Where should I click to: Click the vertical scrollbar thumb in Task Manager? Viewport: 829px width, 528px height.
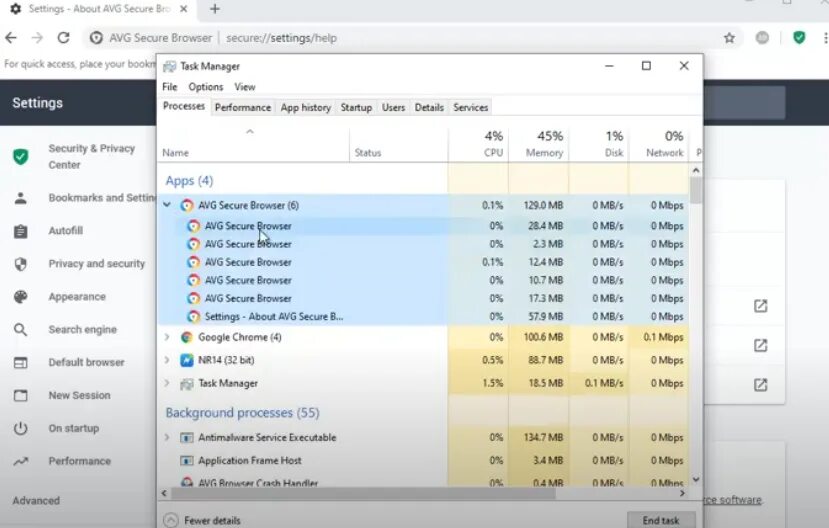coord(696,190)
